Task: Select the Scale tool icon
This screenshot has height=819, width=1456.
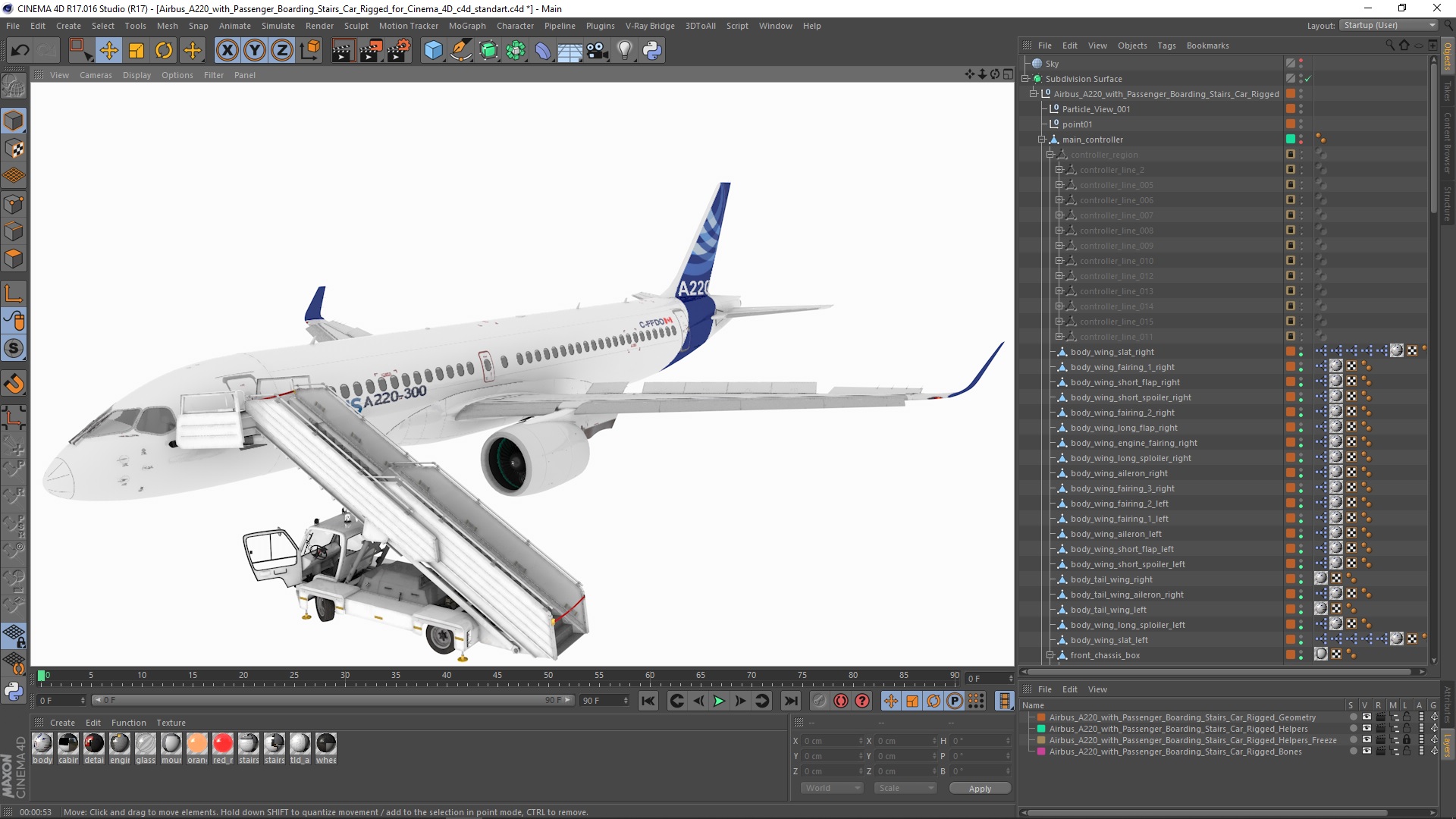Action: pyautogui.click(x=136, y=51)
